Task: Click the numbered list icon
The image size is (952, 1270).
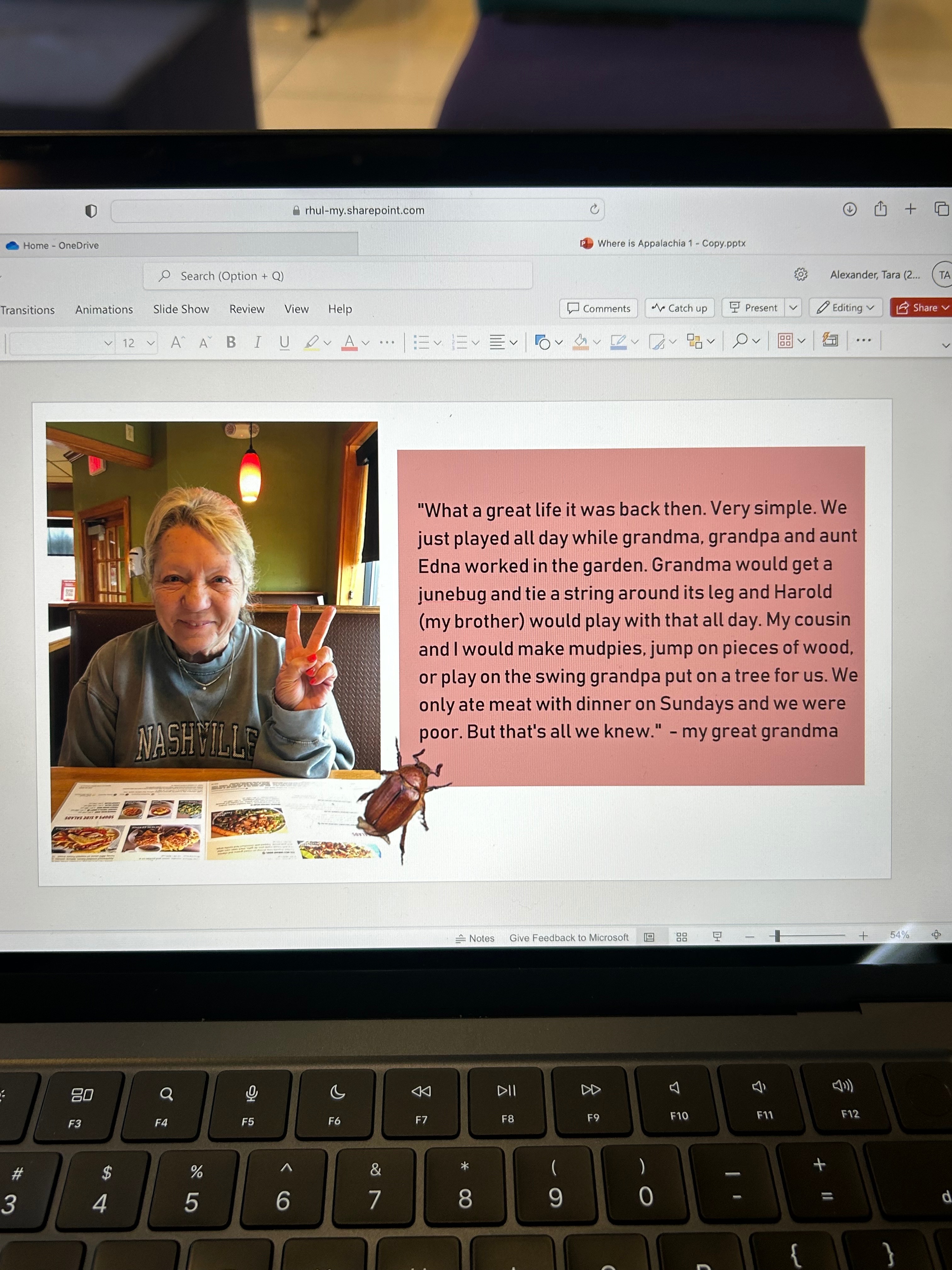Action: coord(460,343)
